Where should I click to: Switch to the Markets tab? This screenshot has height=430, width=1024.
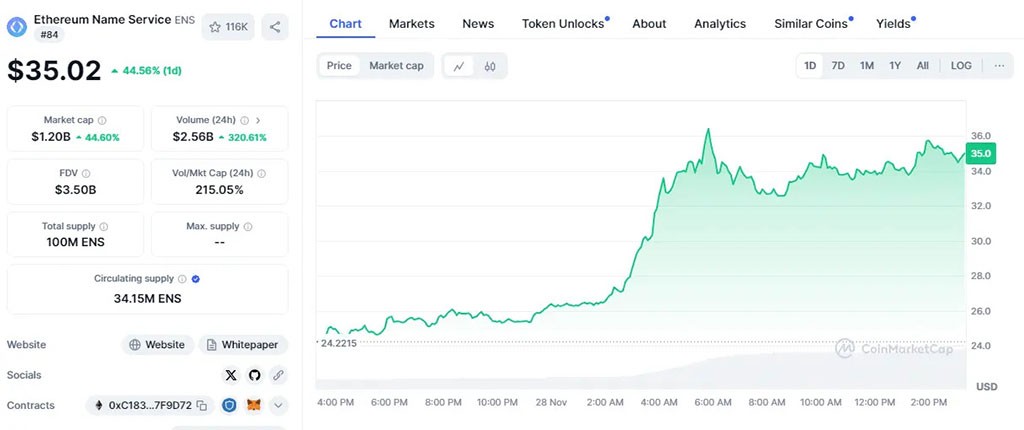tap(411, 23)
